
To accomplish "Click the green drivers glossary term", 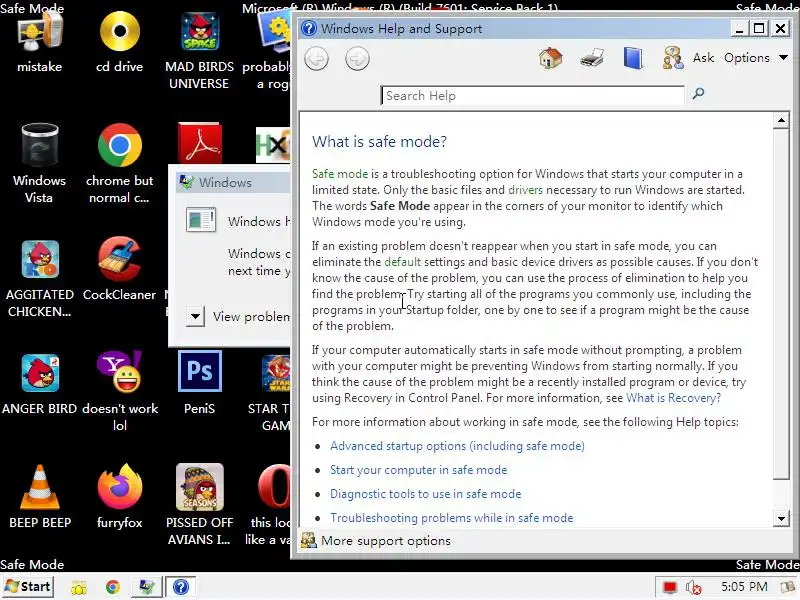I will tap(526, 190).
